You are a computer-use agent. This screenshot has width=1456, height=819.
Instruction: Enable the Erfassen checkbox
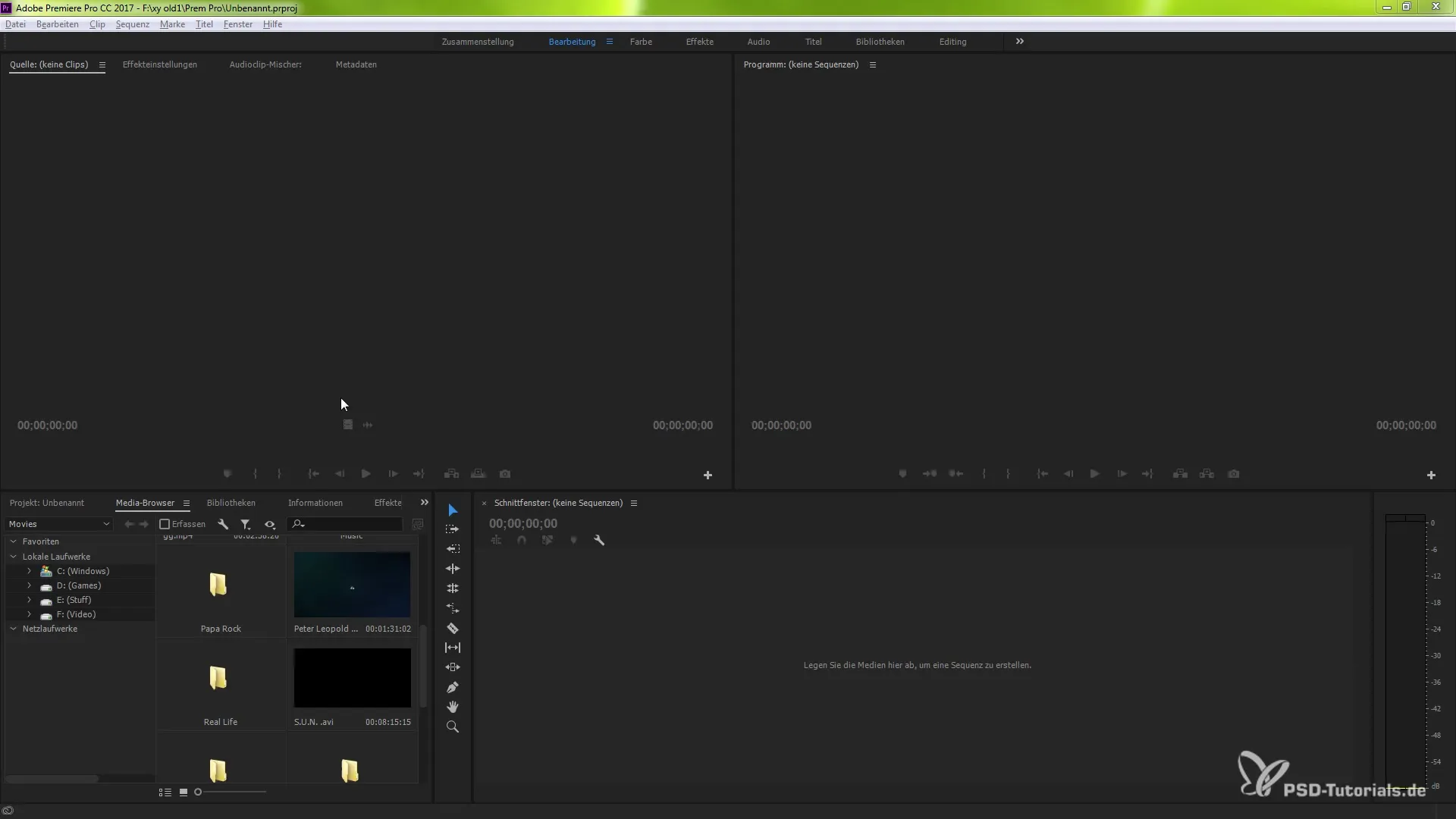coord(165,524)
